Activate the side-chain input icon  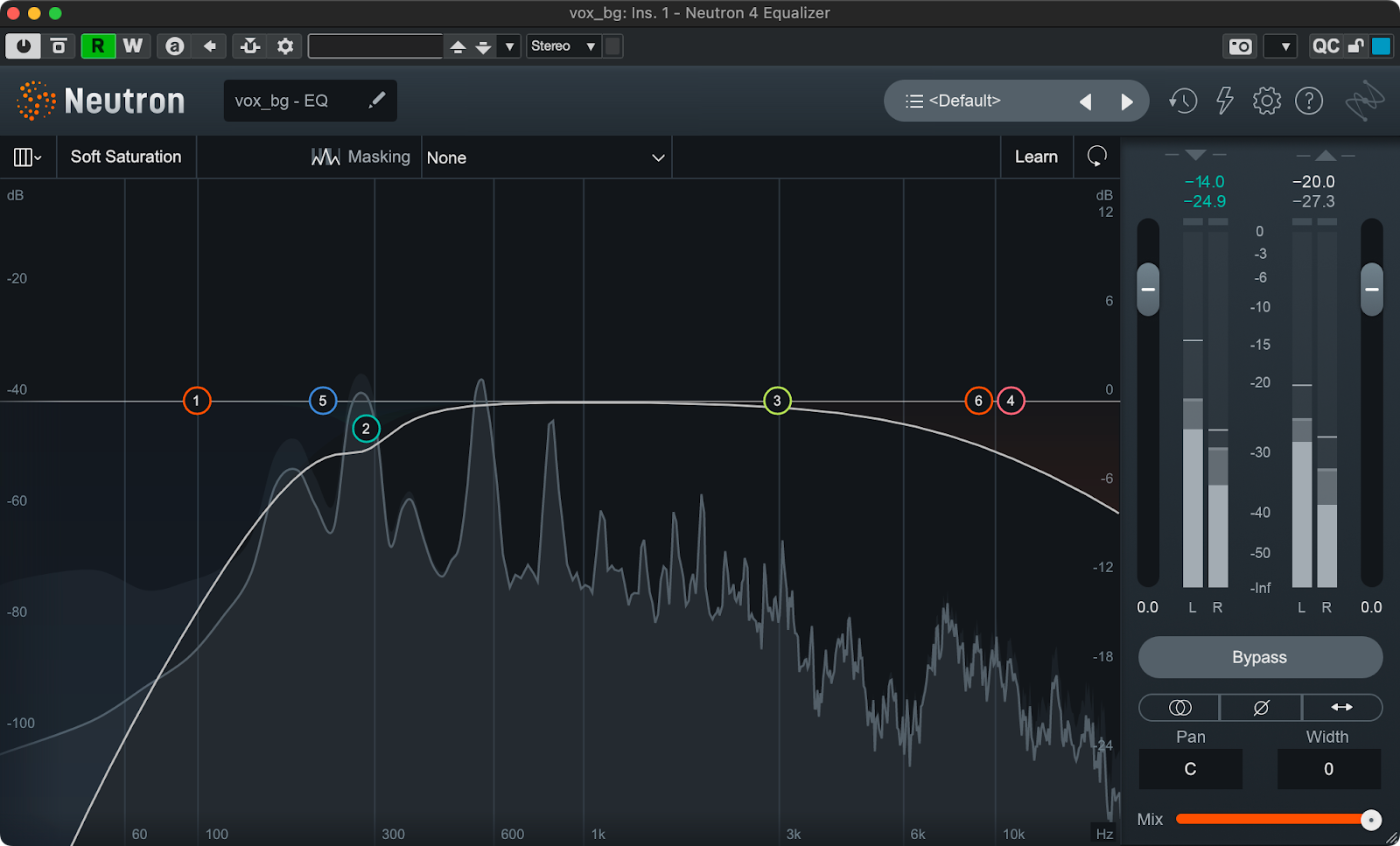point(250,46)
